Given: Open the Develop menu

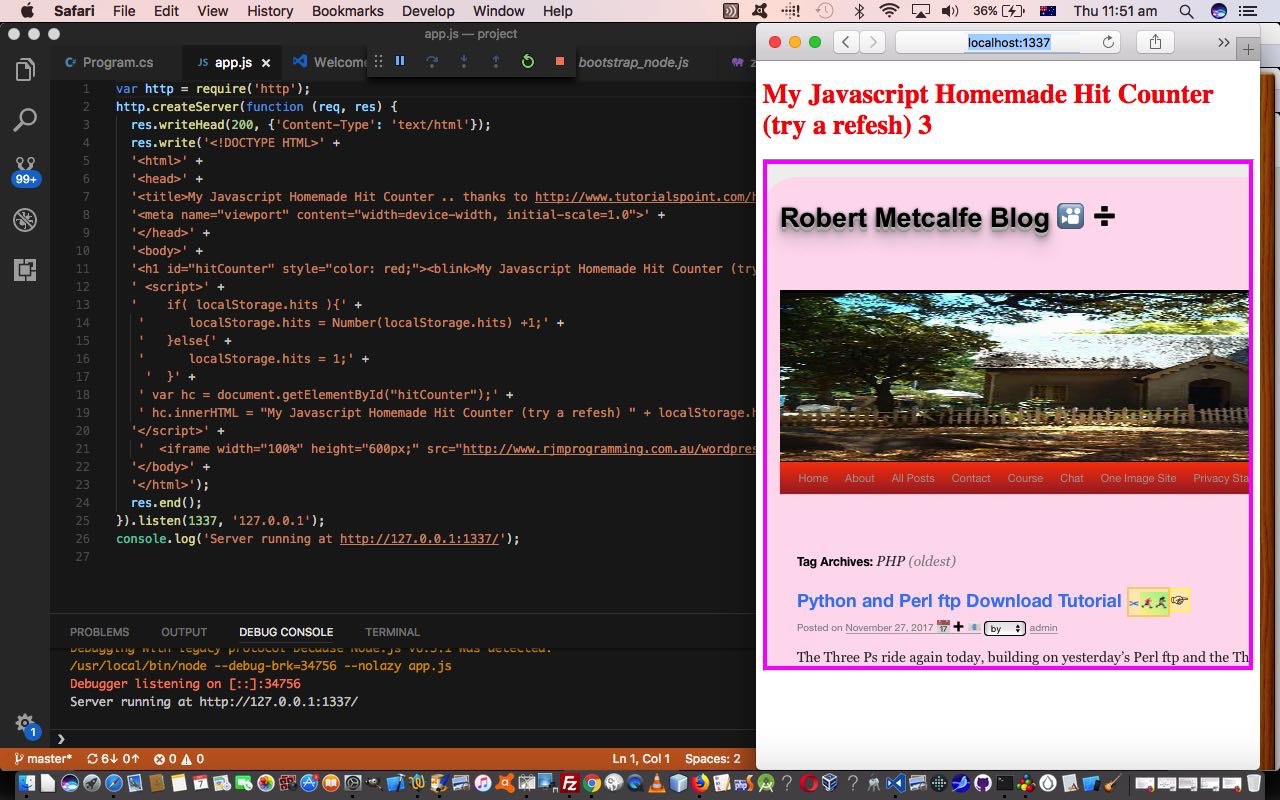Looking at the screenshot, I should click(x=428, y=11).
